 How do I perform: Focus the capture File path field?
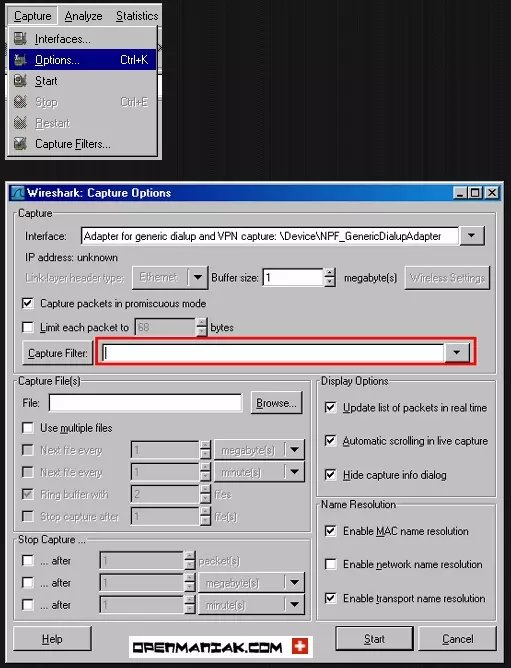click(x=145, y=403)
